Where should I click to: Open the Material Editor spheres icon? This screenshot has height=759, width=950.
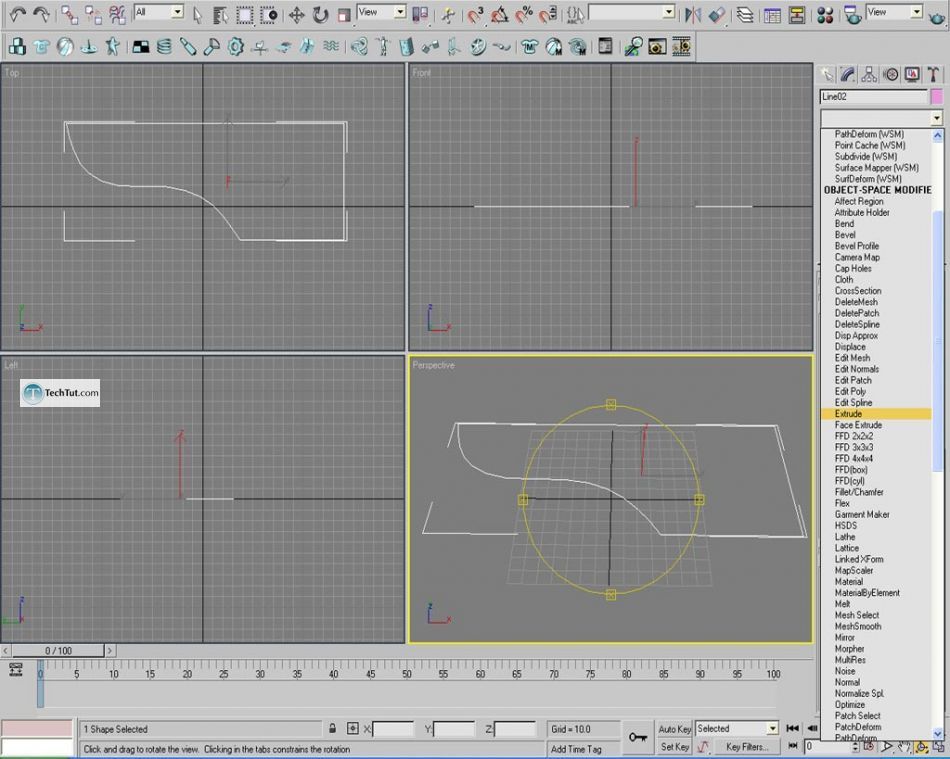tap(825, 15)
